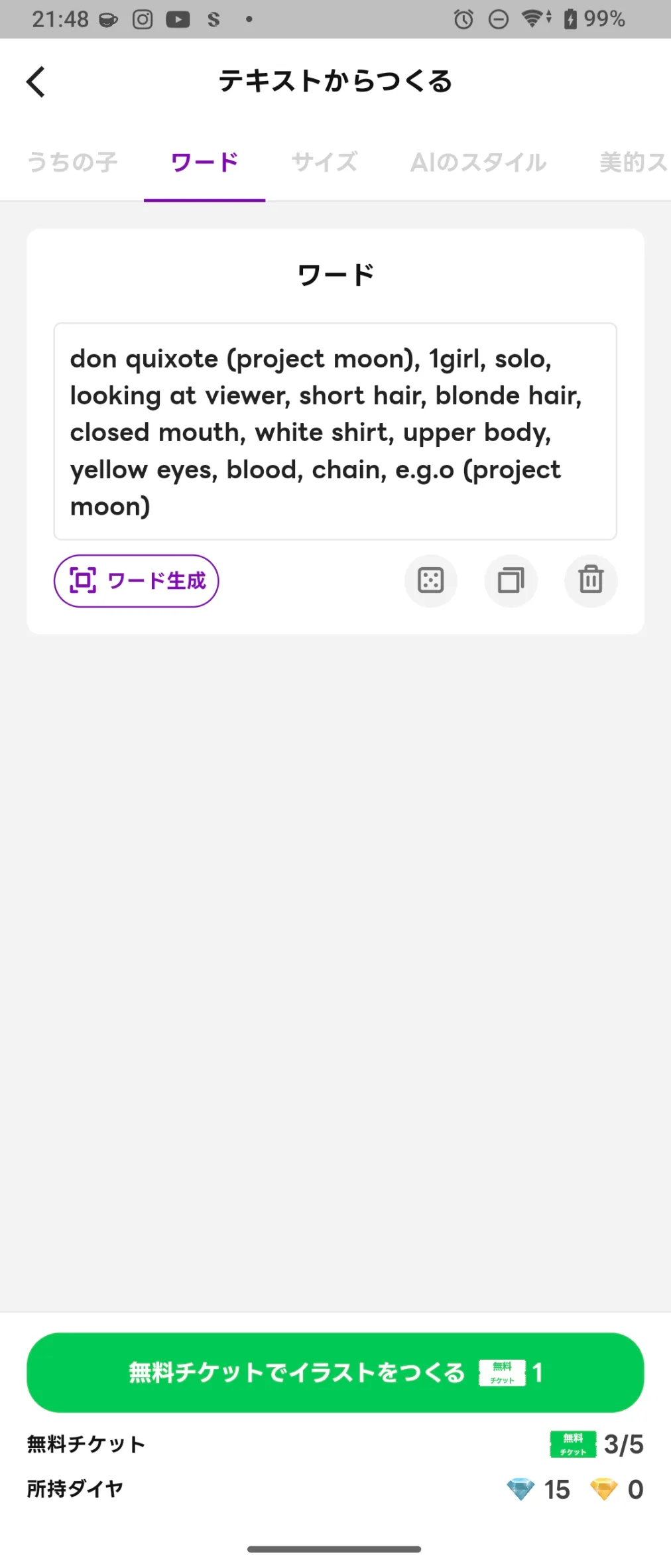Open the partially visible 美的ス tab
The height and width of the screenshot is (1568, 671).
(x=633, y=163)
